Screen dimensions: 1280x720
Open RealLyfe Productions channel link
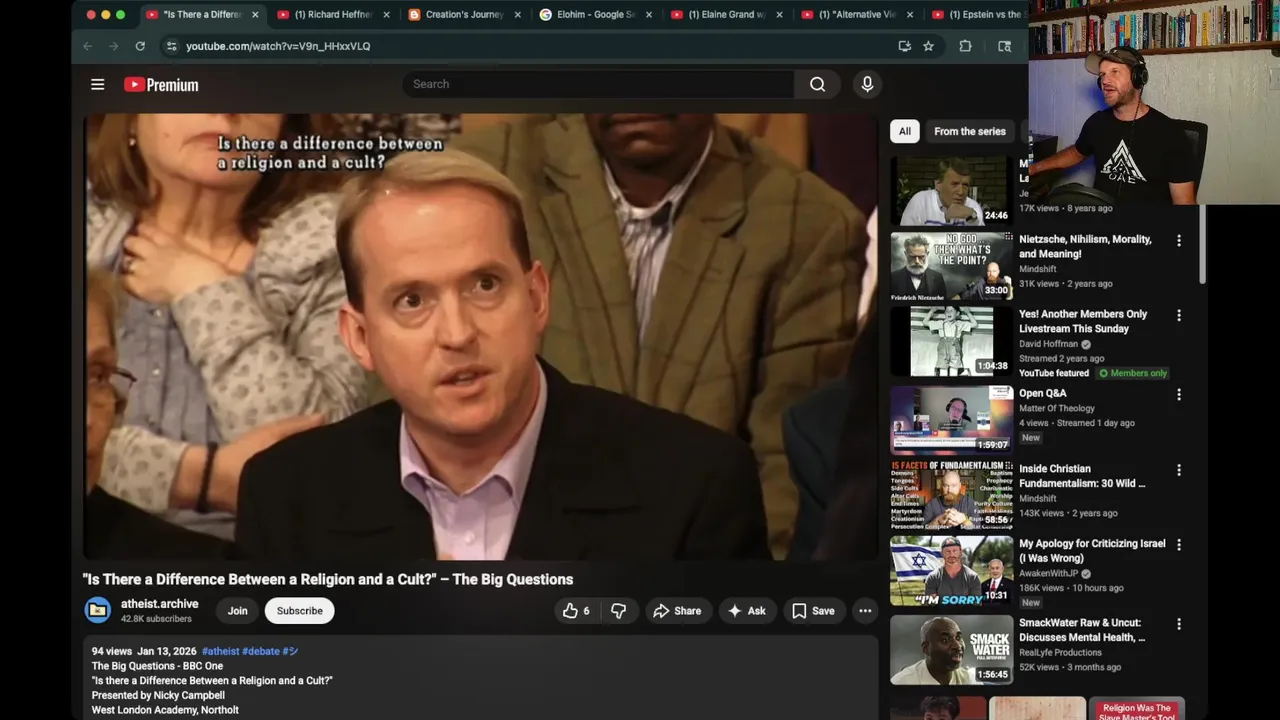point(1060,652)
